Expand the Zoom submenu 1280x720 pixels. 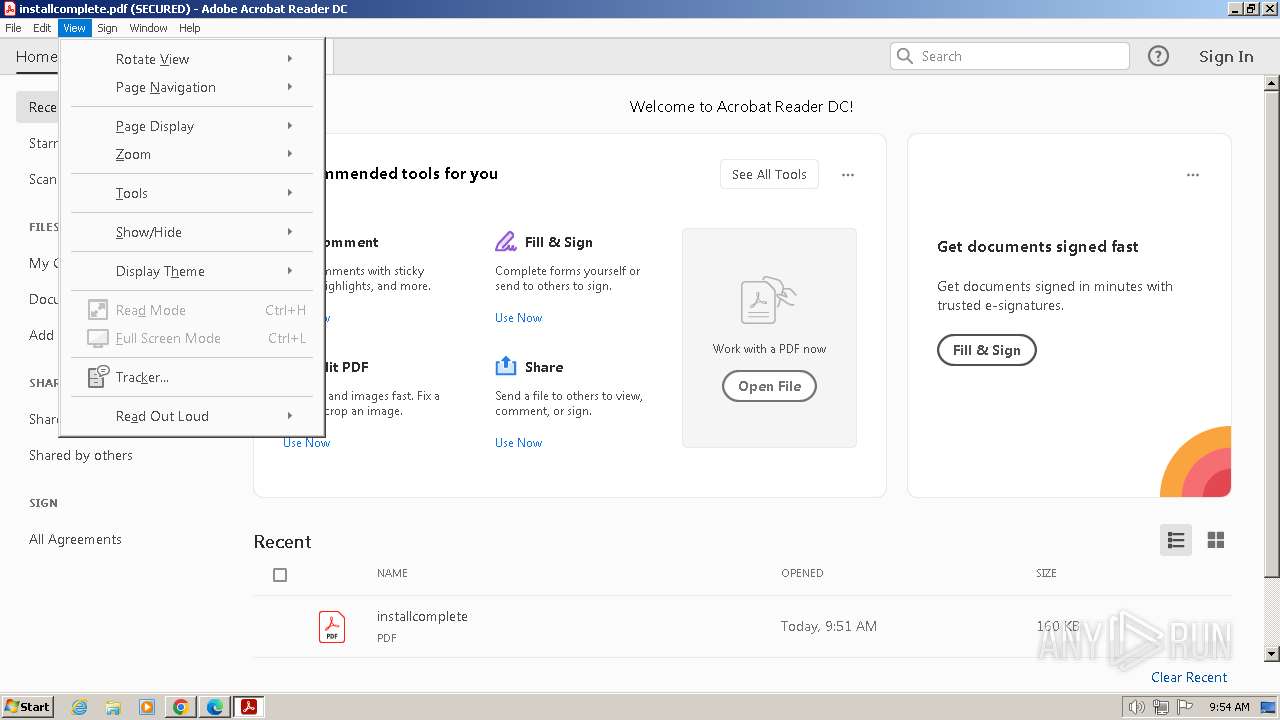point(192,154)
